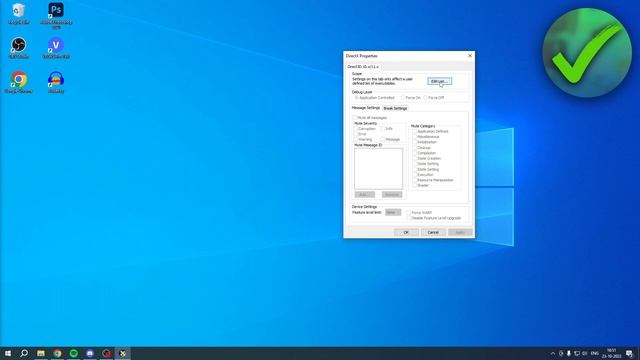
Task: Open the network tray icon
Action: point(577,353)
